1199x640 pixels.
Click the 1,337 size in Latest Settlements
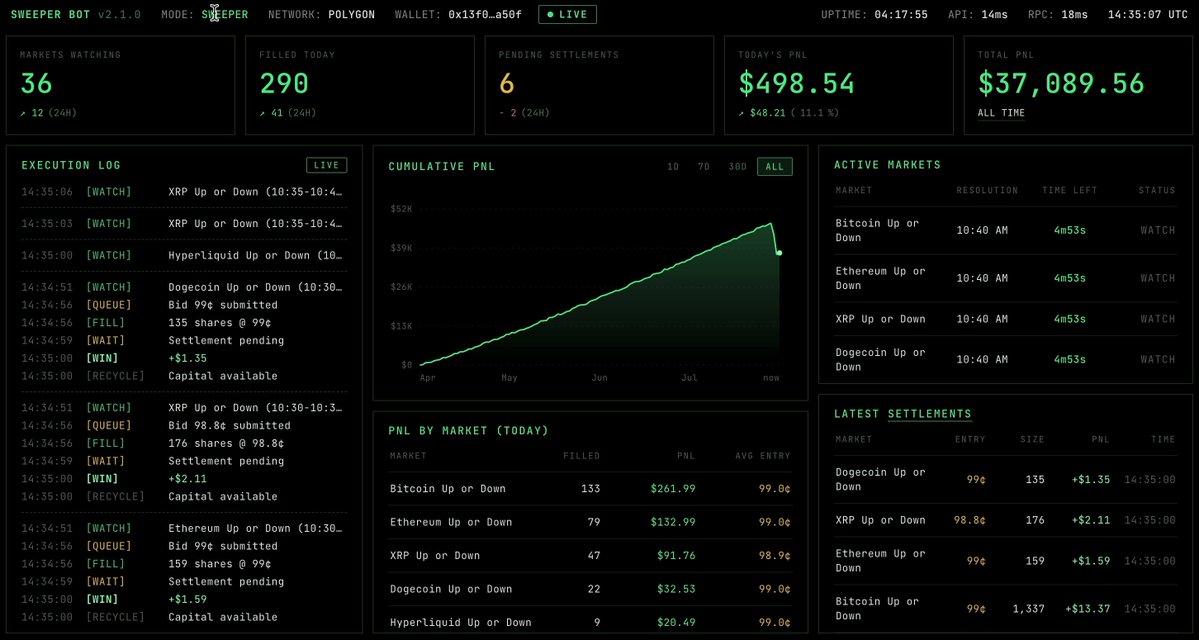tap(1028, 609)
